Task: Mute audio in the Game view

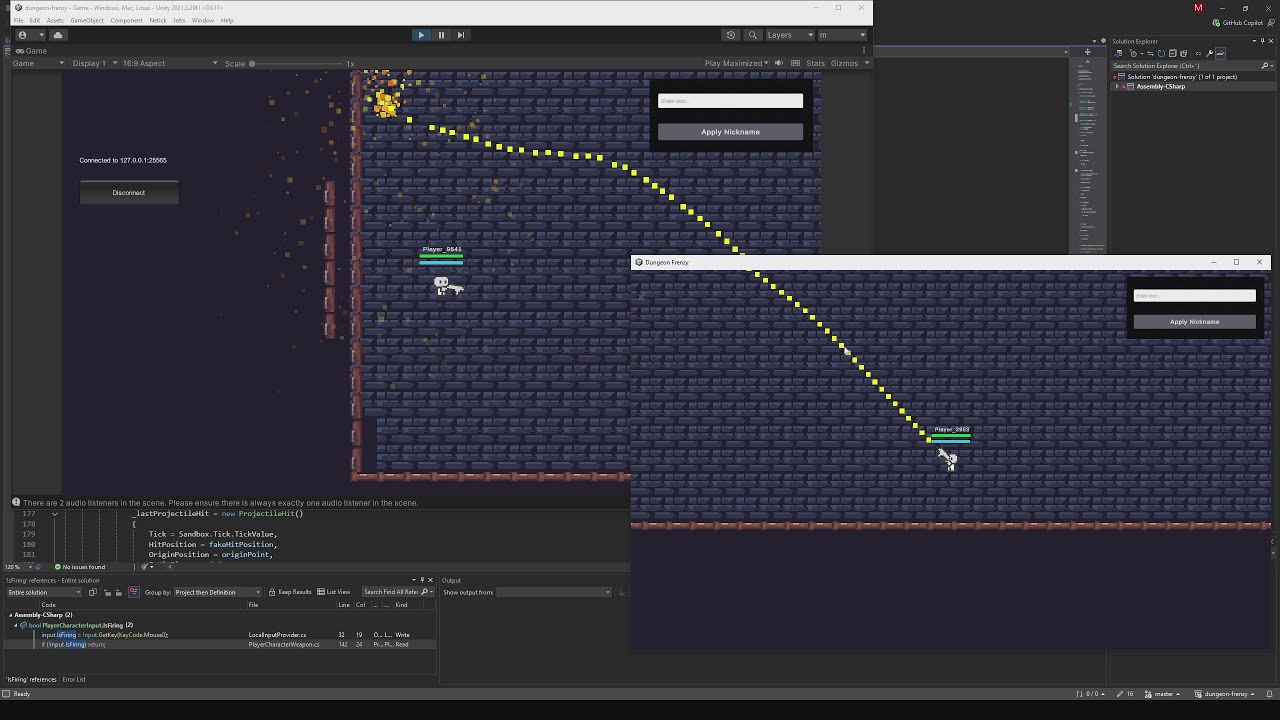Action: tap(779, 63)
